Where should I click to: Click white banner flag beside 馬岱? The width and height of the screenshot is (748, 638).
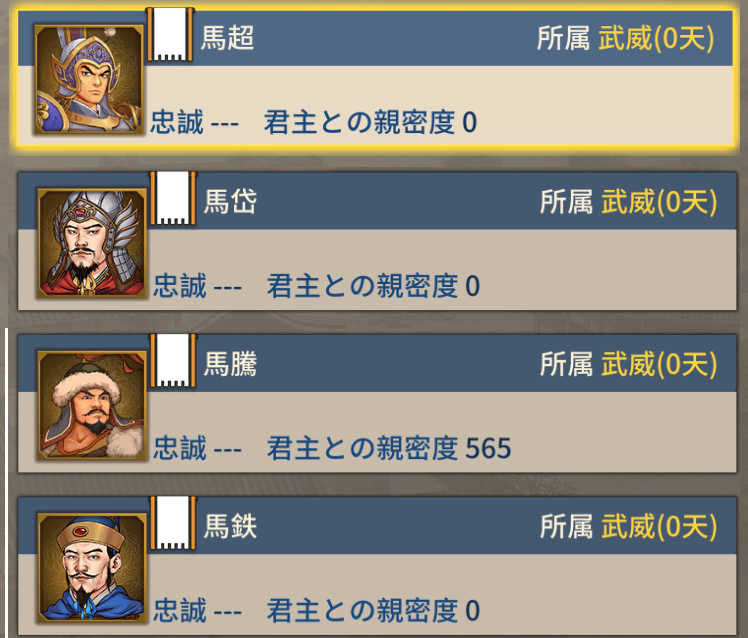point(173,198)
